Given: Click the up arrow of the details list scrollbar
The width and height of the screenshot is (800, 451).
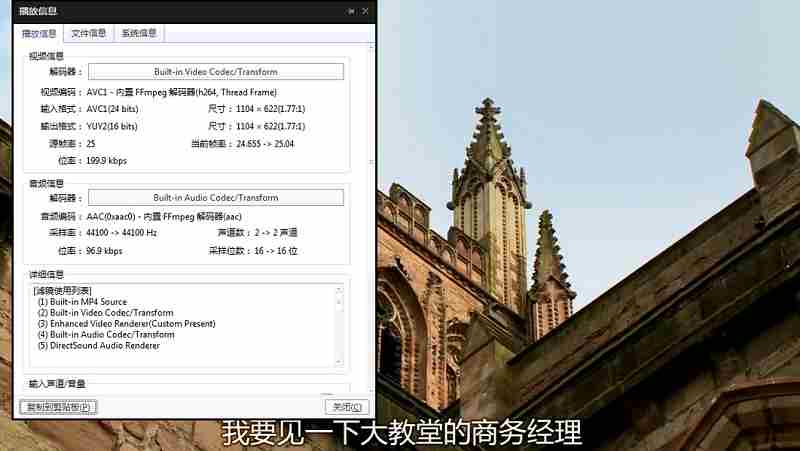Looking at the screenshot, I should (x=339, y=290).
